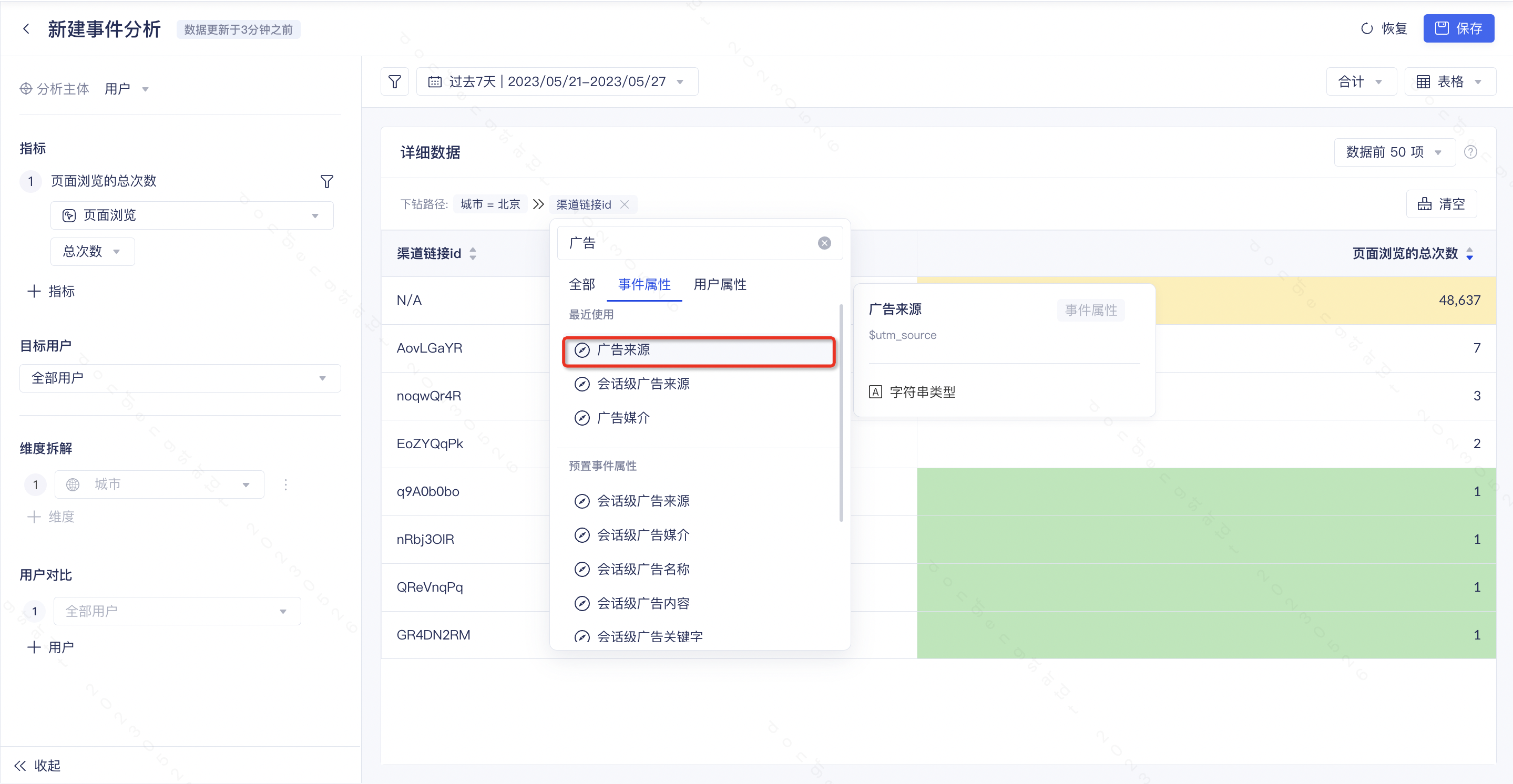Change analysis subject 用户 dropdown
Screen dimensions: 1513x784
coord(126,89)
